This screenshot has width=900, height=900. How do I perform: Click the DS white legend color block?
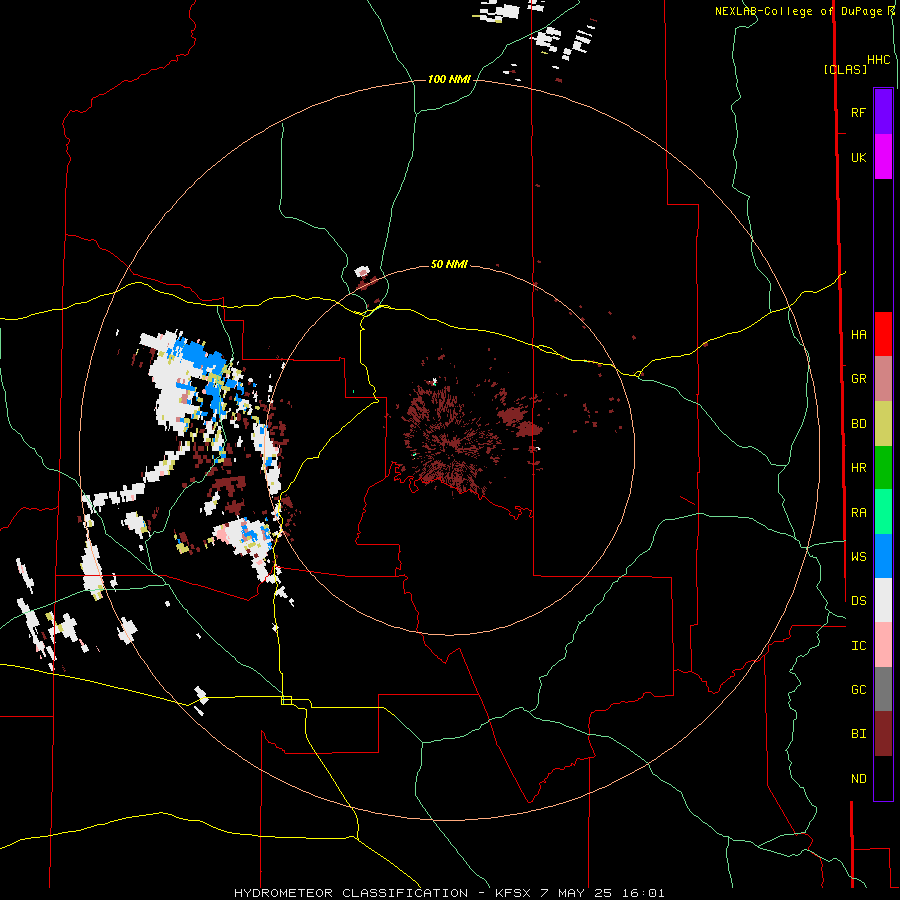point(883,600)
